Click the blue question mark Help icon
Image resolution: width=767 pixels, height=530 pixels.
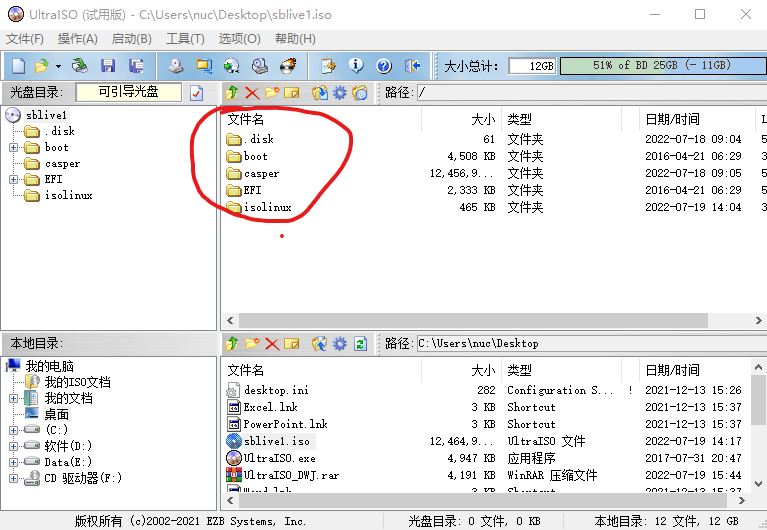point(384,66)
